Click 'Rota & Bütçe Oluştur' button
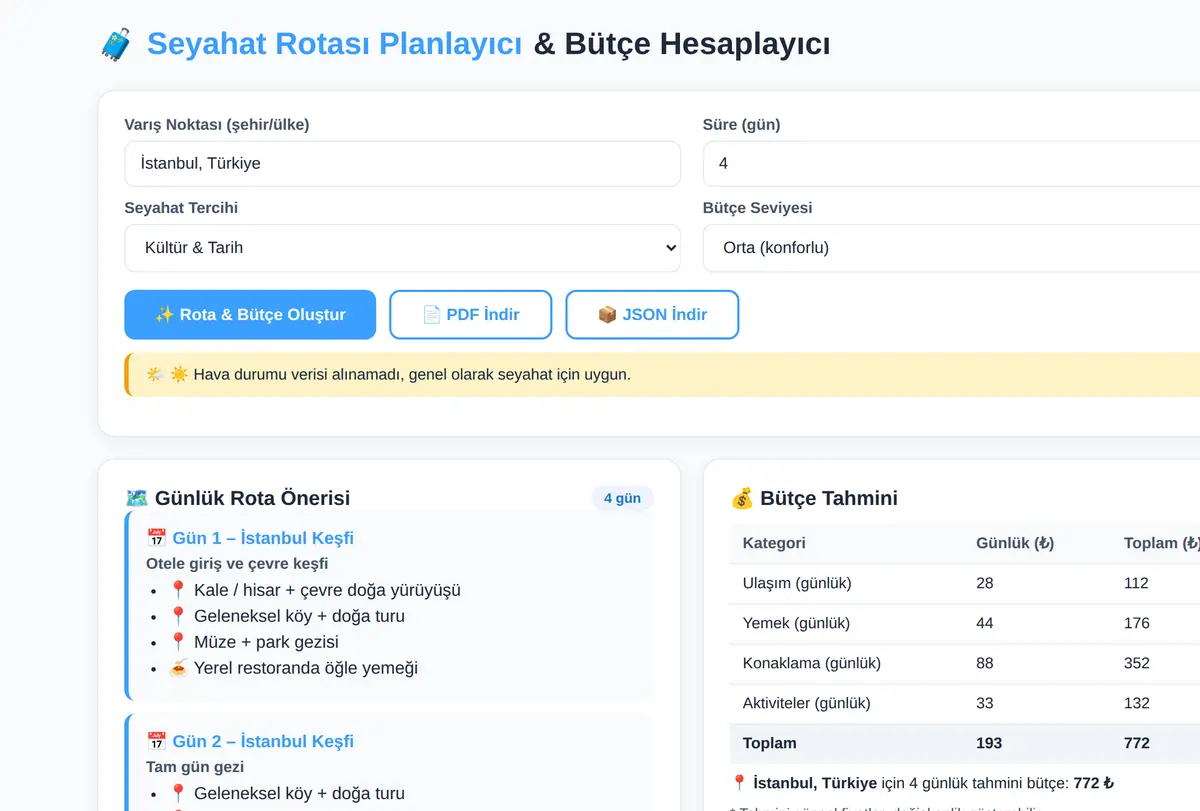The image size is (1200, 811). pyautogui.click(x=250, y=315)
